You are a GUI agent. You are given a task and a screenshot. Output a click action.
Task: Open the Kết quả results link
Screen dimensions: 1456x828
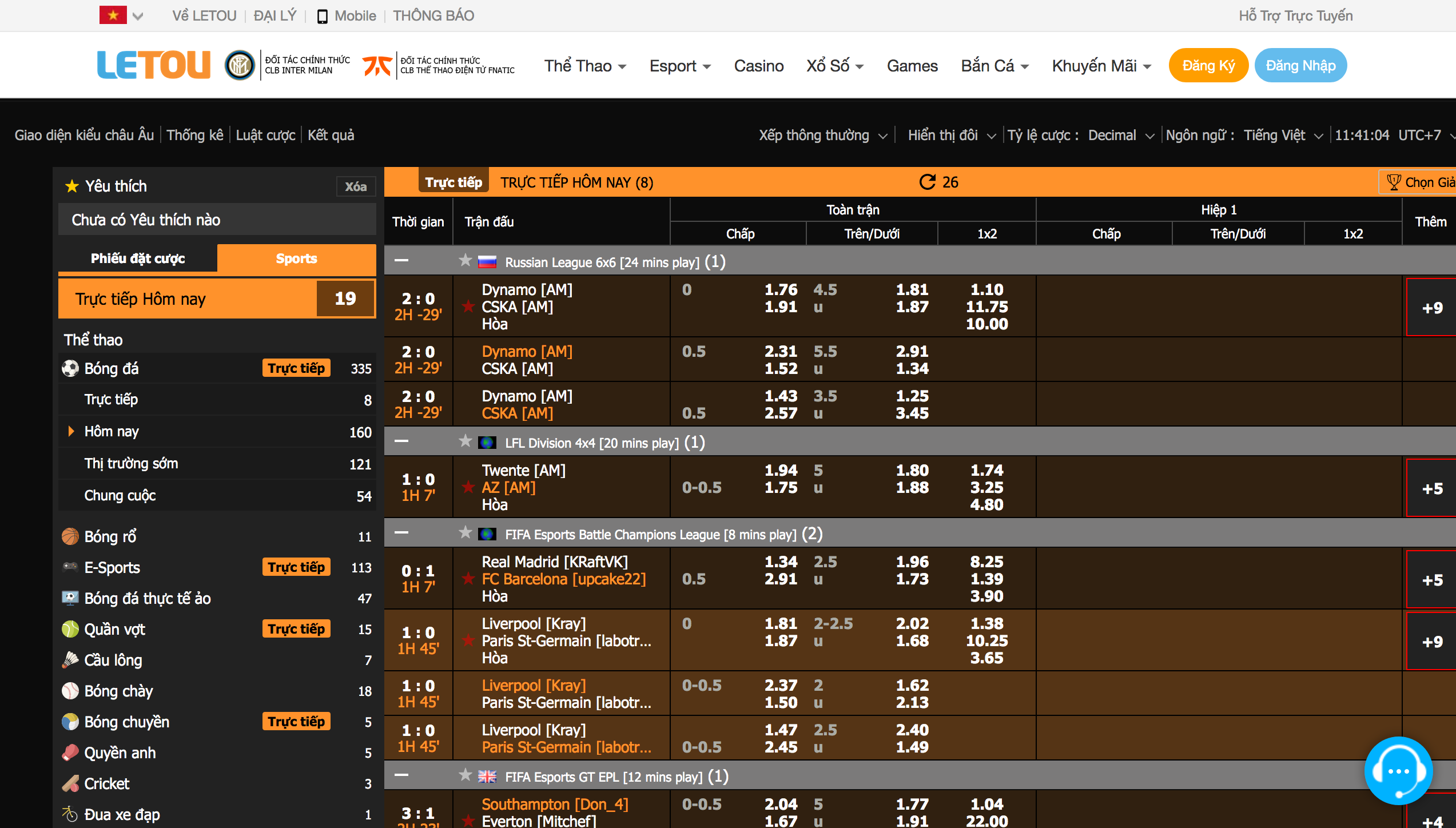pyautogui.click(x=331, y=136)
